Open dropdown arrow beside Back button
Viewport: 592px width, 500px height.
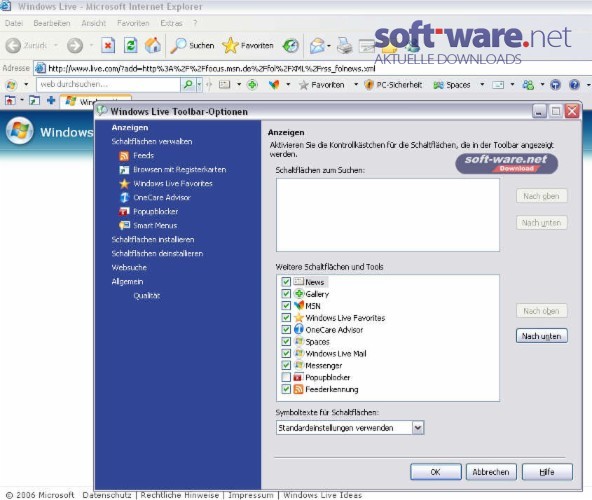[56, 46]
